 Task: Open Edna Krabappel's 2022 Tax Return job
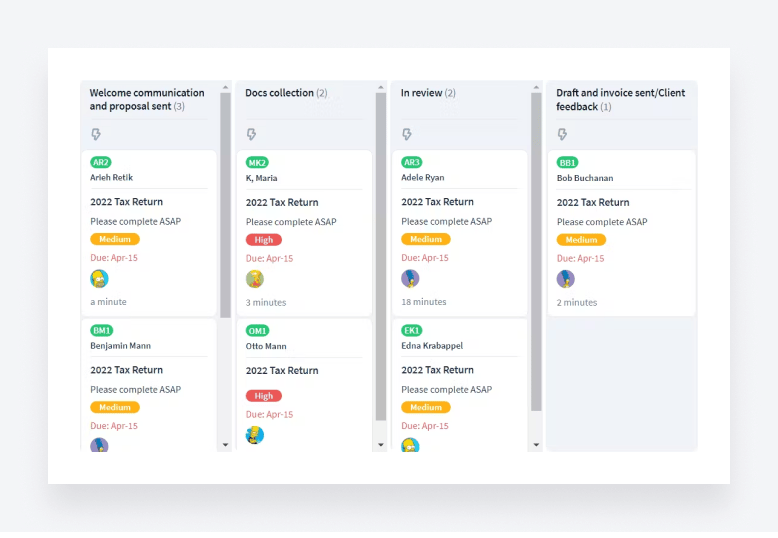(438, 370)
